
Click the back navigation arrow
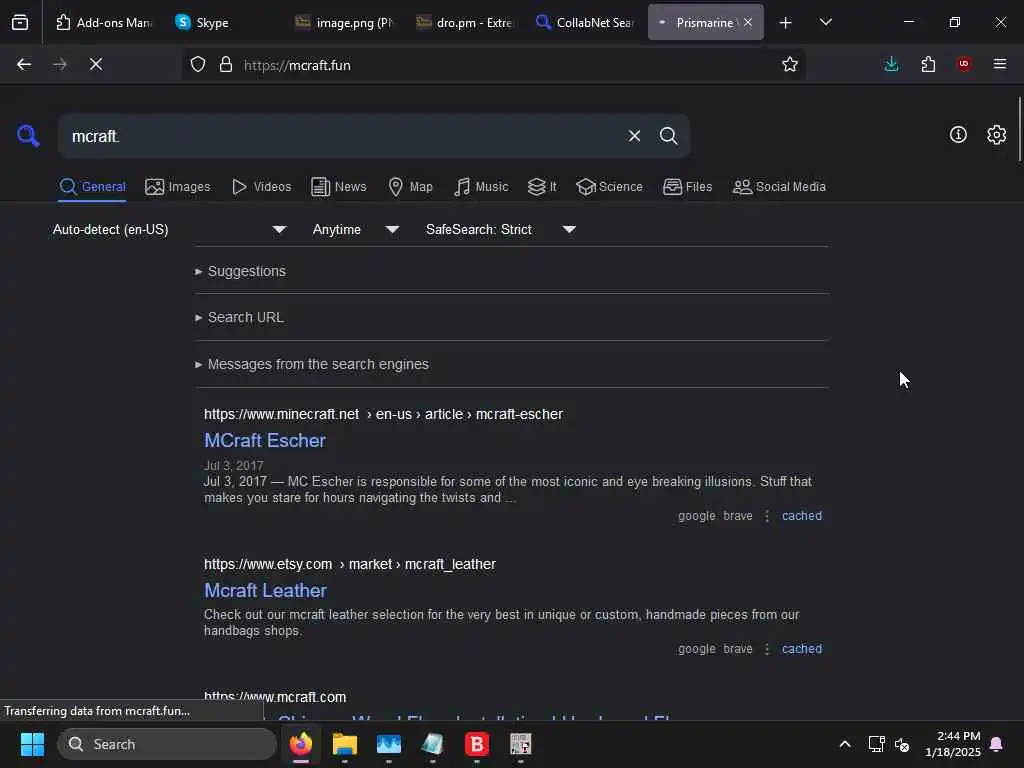(24, 64)
